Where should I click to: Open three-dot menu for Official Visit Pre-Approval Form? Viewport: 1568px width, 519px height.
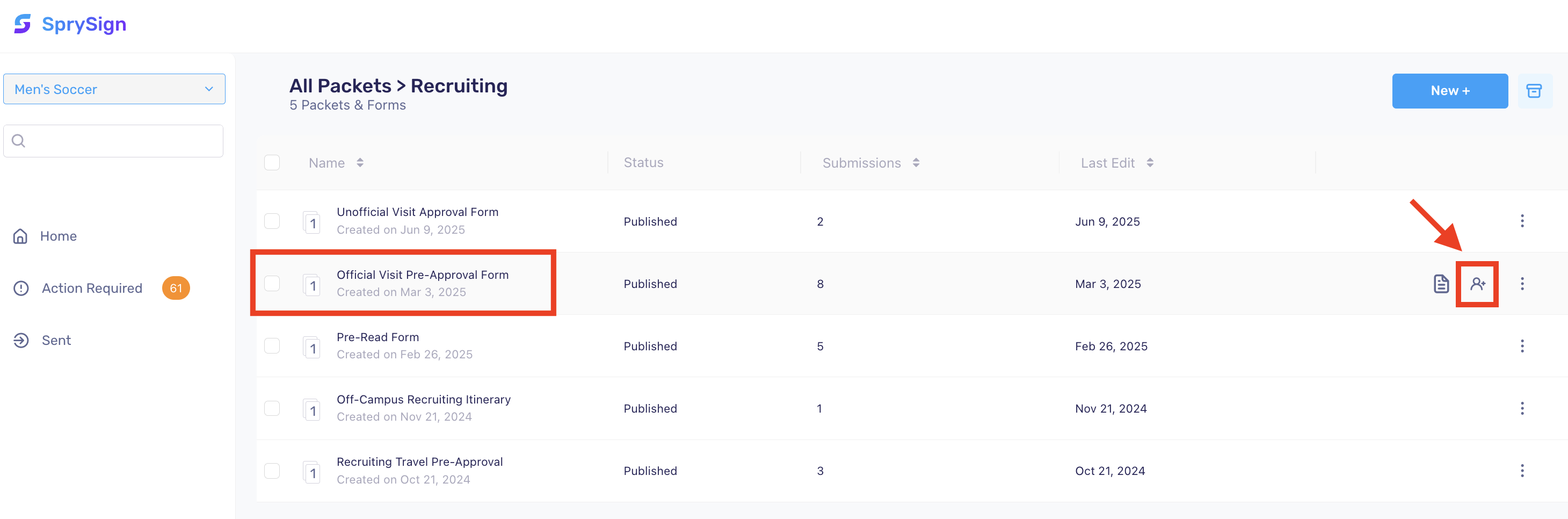coord(1522,284)
